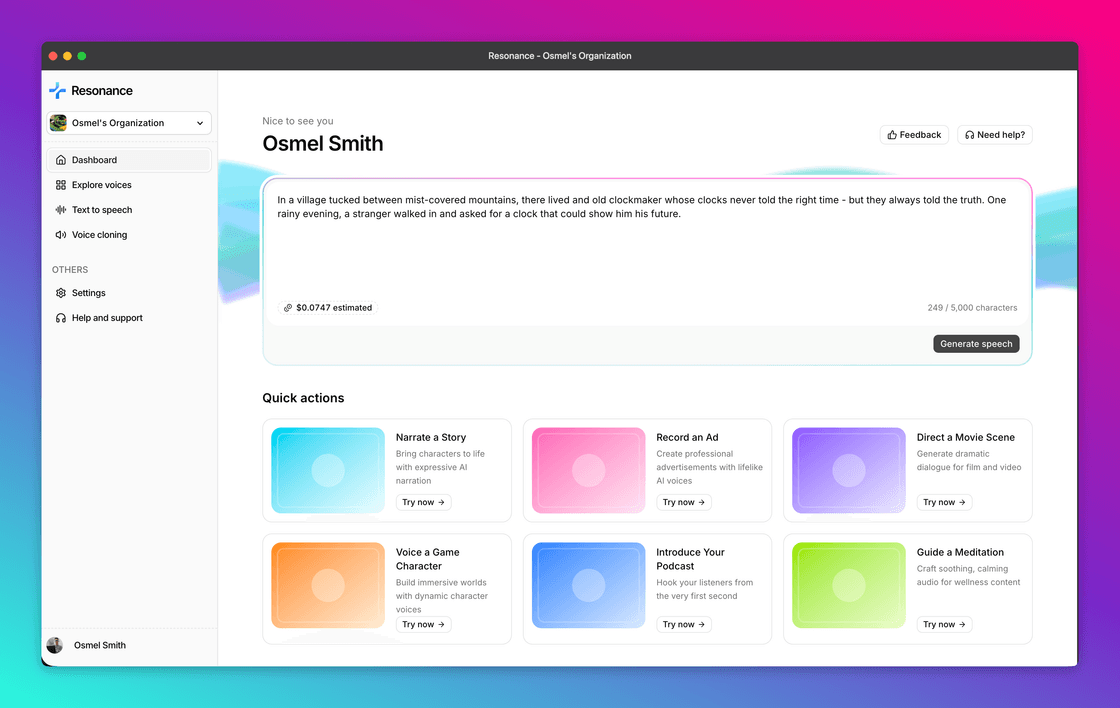Click the Voice a Game Character title
The image size is (1120, 708).
(x=428, y=559)
